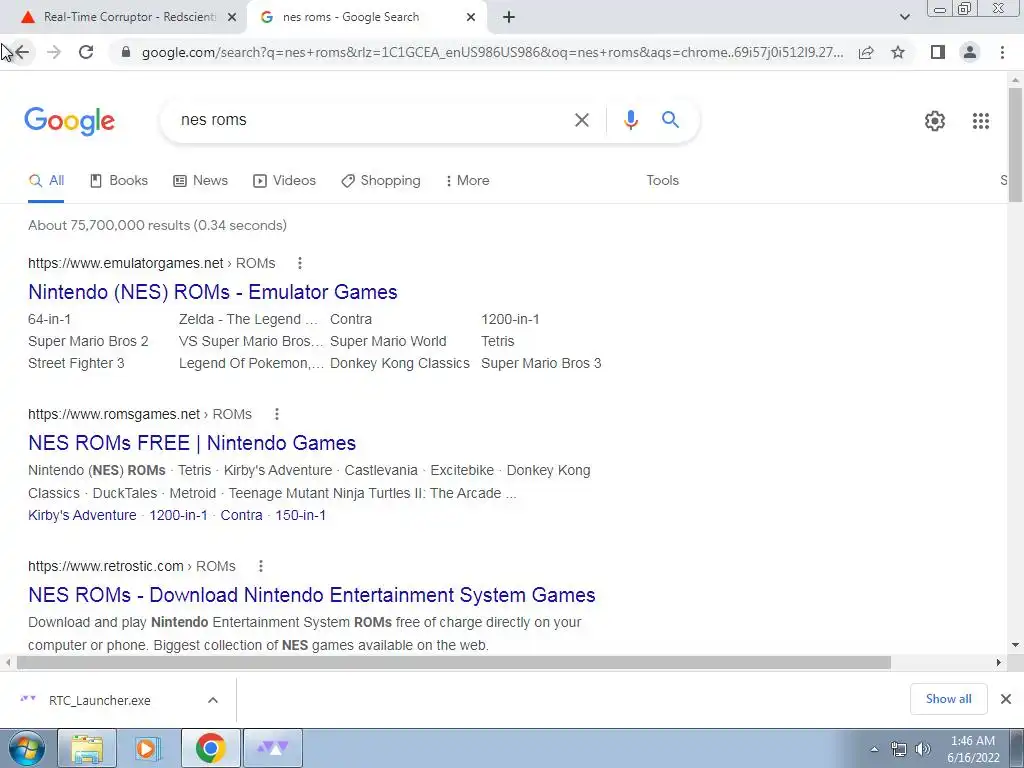Switch to the Books results tab
This screenshot has width=1024, height=768.
(119, 181)
